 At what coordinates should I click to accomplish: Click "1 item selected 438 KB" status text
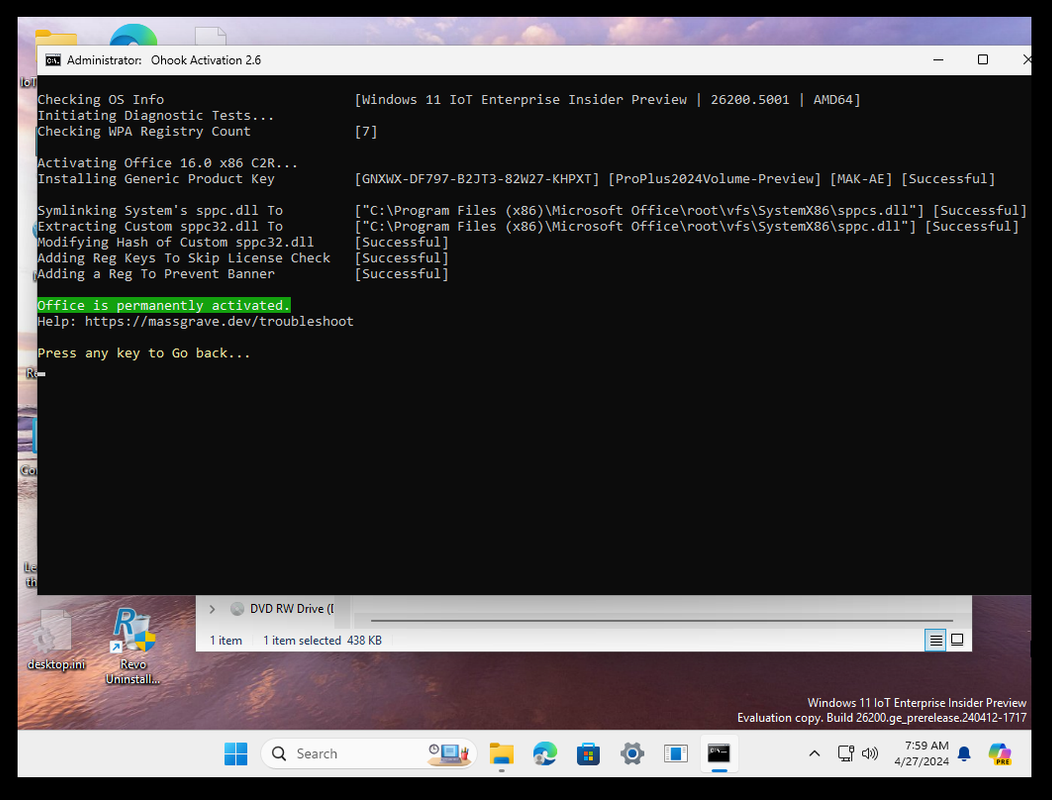pos(322,640)
